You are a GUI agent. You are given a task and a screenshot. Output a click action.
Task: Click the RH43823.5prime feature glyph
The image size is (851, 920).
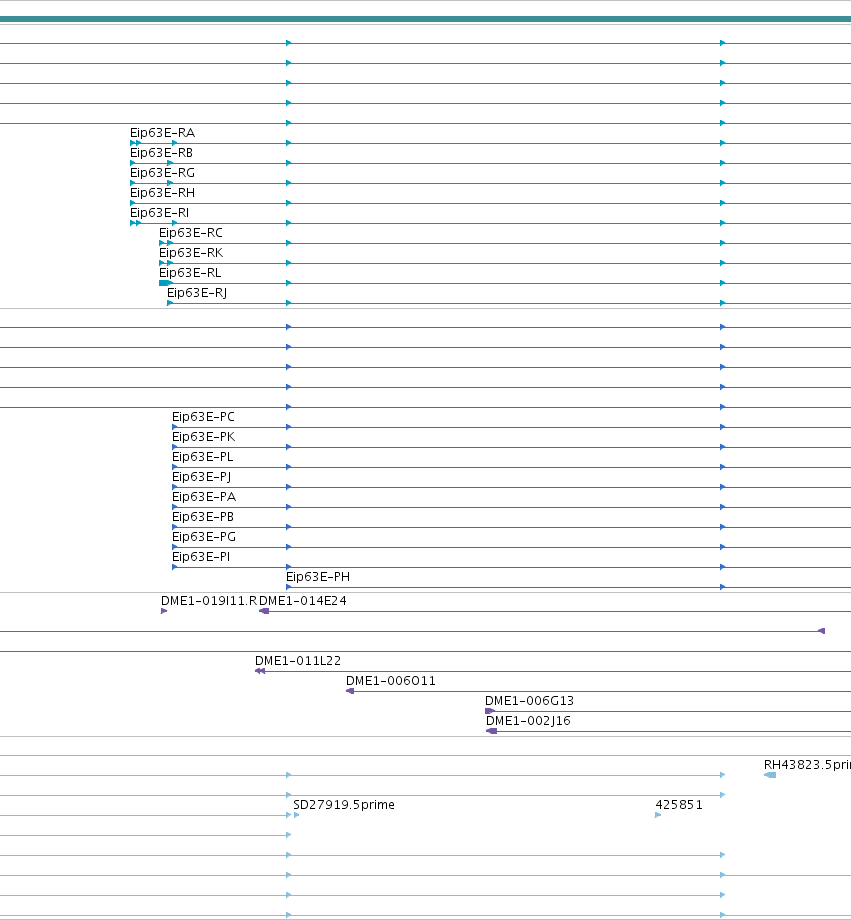pyautogui.click(x=770, y=775)
